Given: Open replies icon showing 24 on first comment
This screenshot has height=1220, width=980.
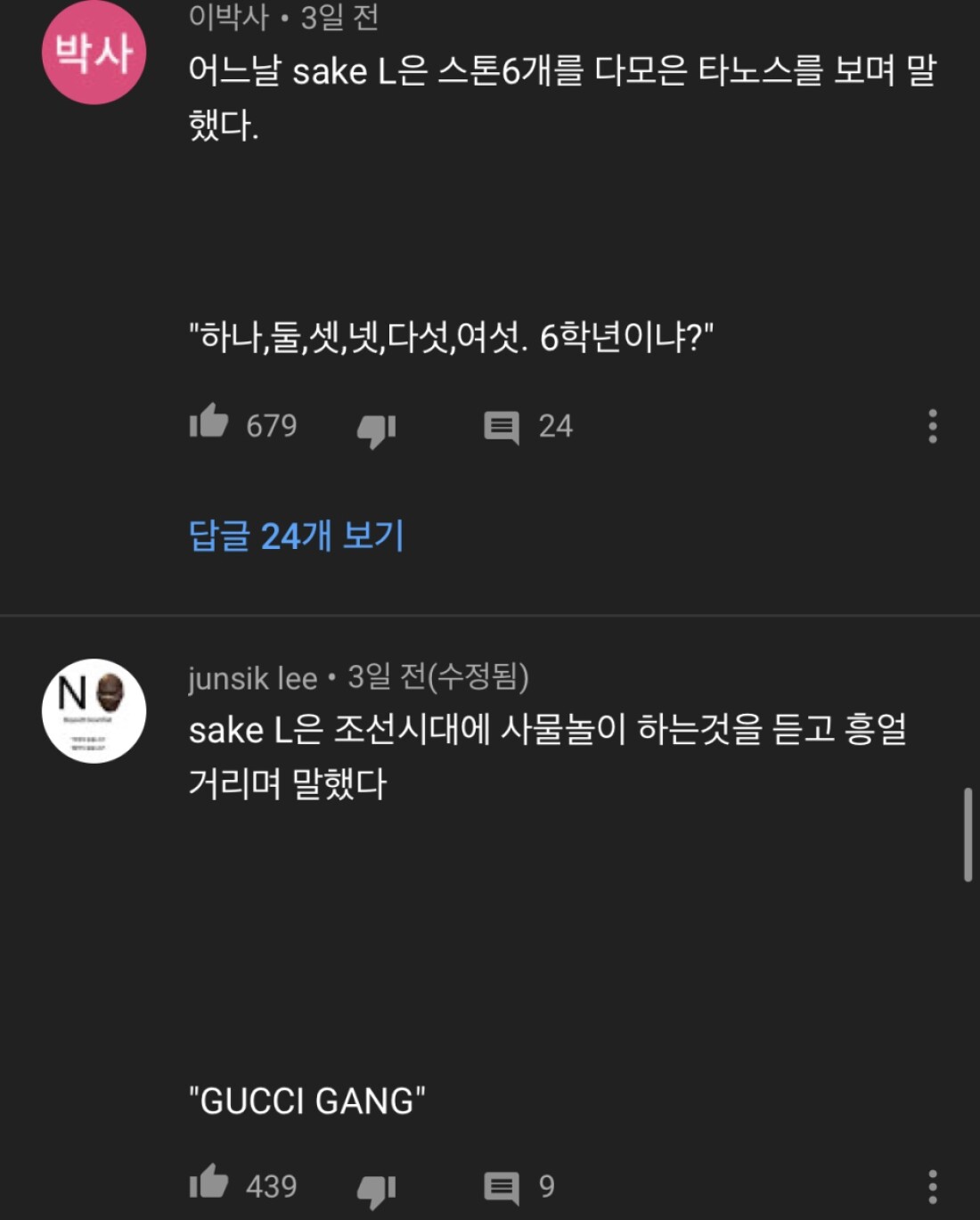Looking at the screenshot, I should [502, 427].
